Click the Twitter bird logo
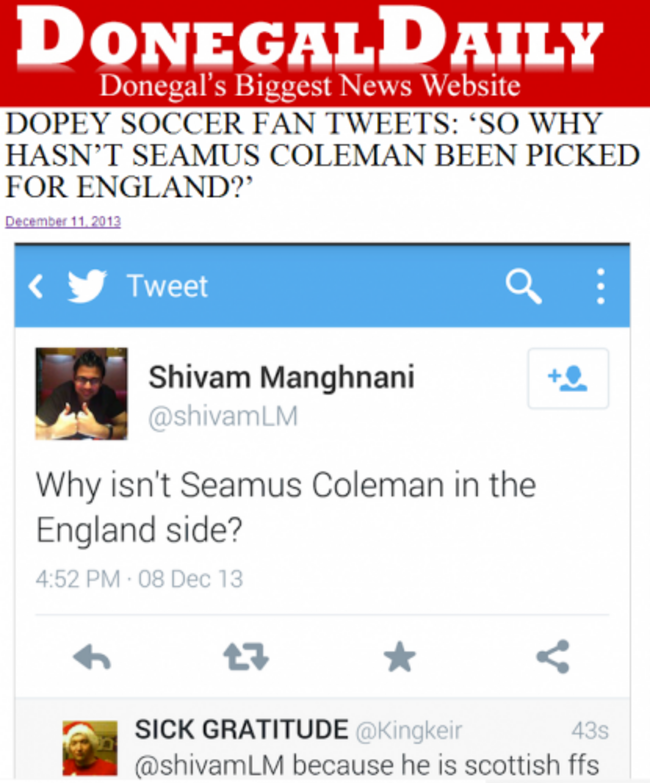 pos(87,286)
